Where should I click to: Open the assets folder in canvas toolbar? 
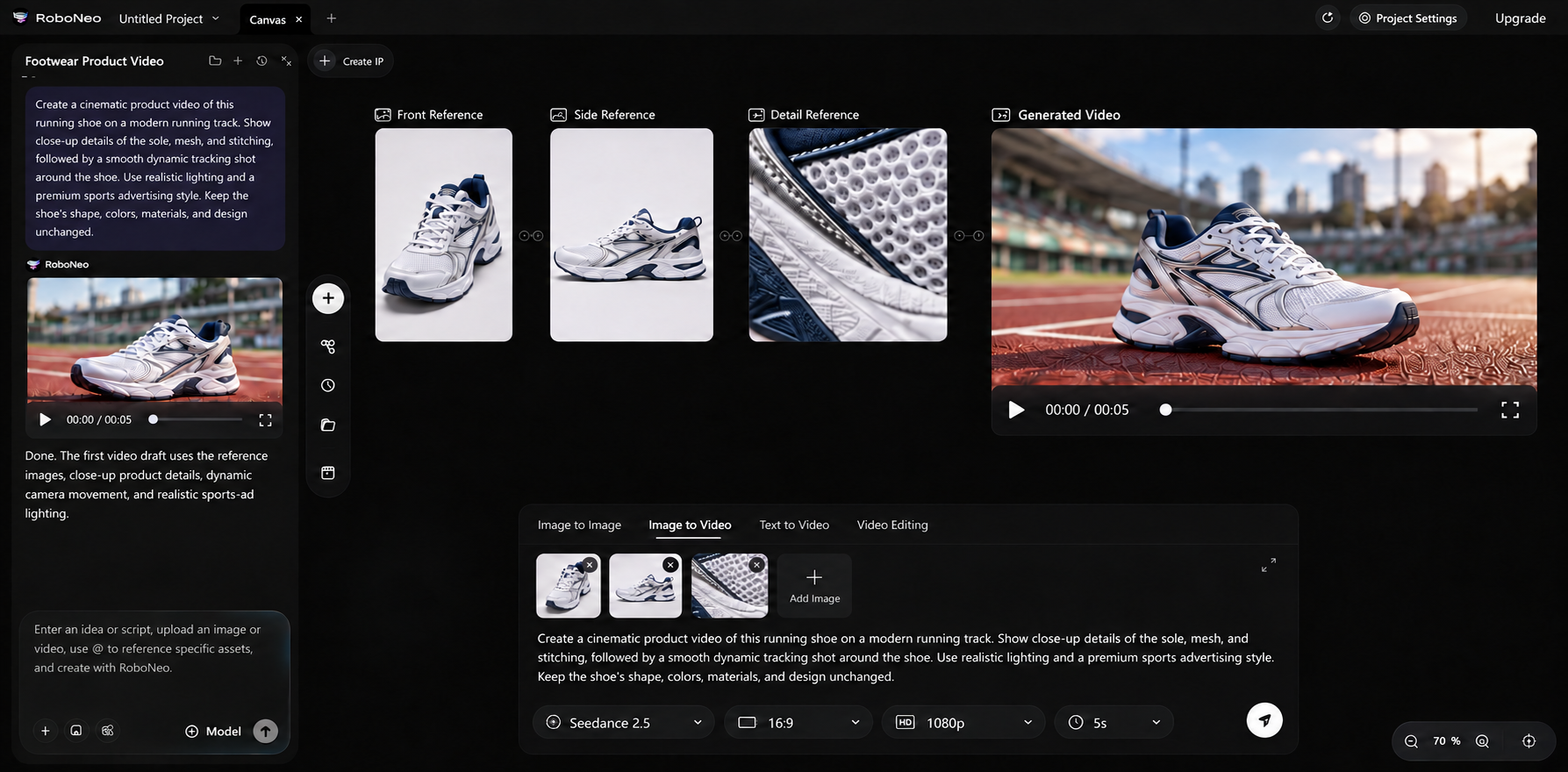328,425
